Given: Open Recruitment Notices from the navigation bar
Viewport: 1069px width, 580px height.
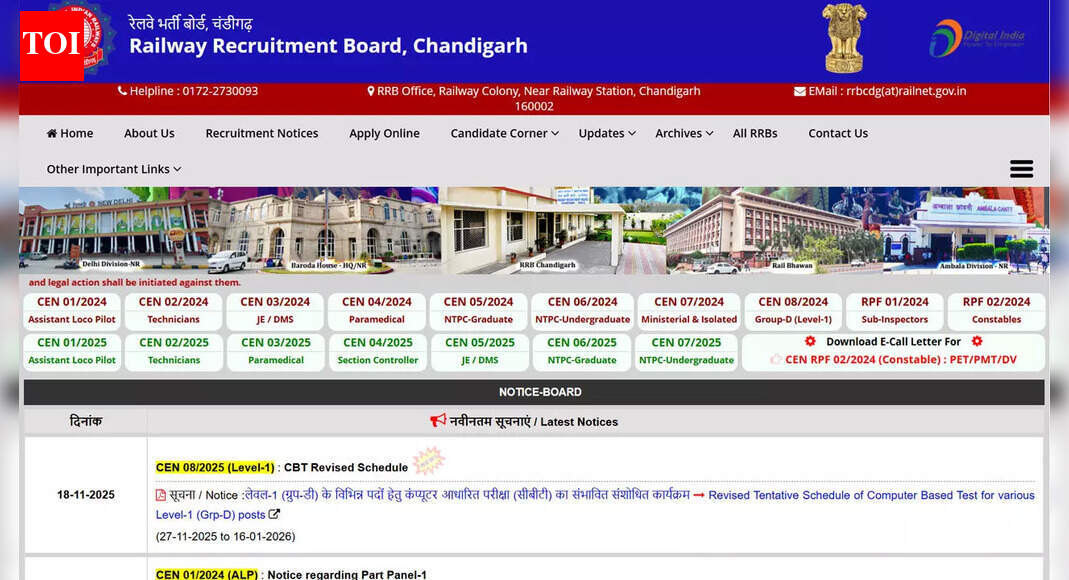Looking at the screenshot, I should [x=262, y=133].
